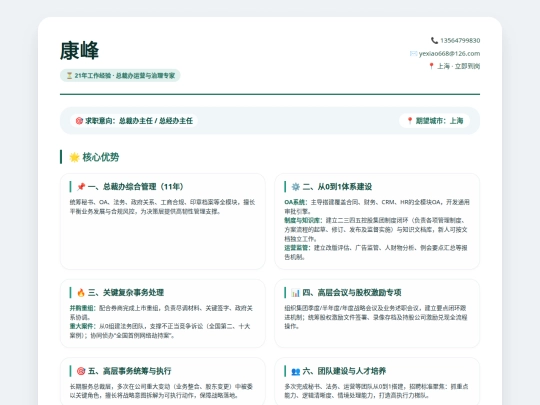Click the flame icon of 关键复杂事务处理
Image resolution: width=540 pixels, height=405 pixels.
(x=81, y=292)
